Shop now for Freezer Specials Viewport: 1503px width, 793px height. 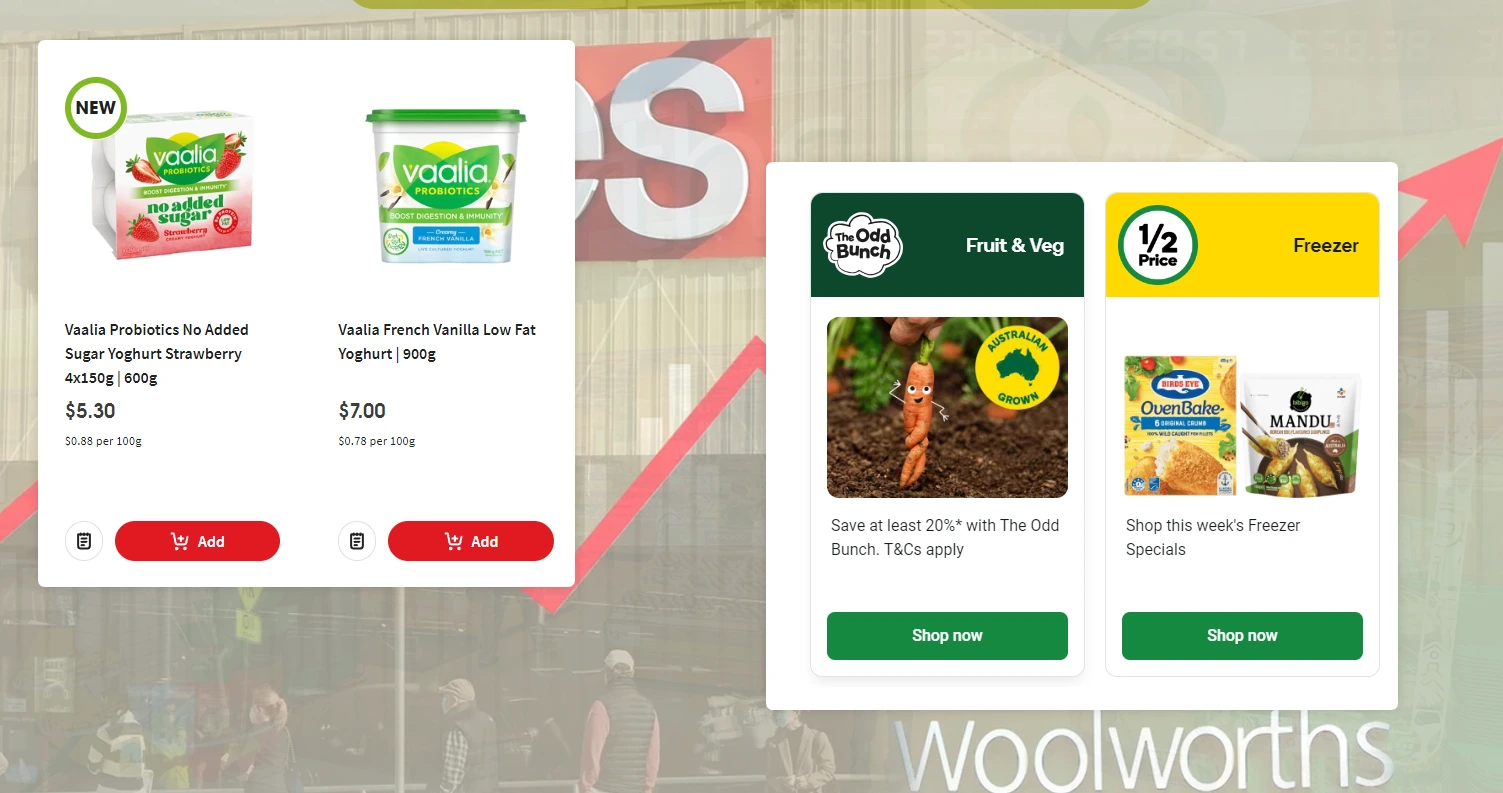[1242, 636]
